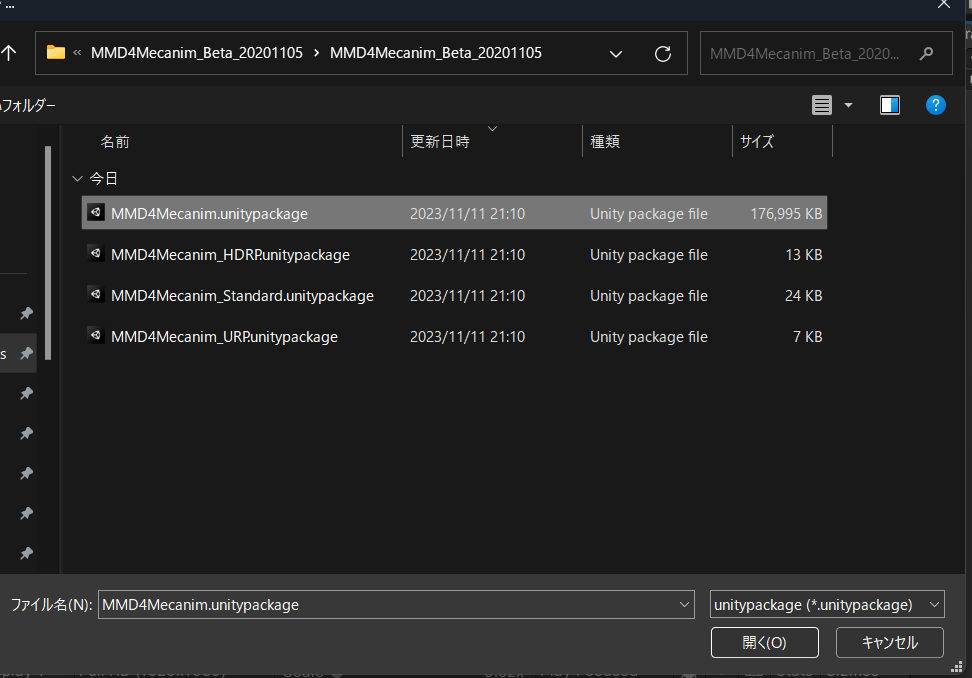Sort by 種類 column header
This screenshot has height=678, width=972.
point(605,142)
